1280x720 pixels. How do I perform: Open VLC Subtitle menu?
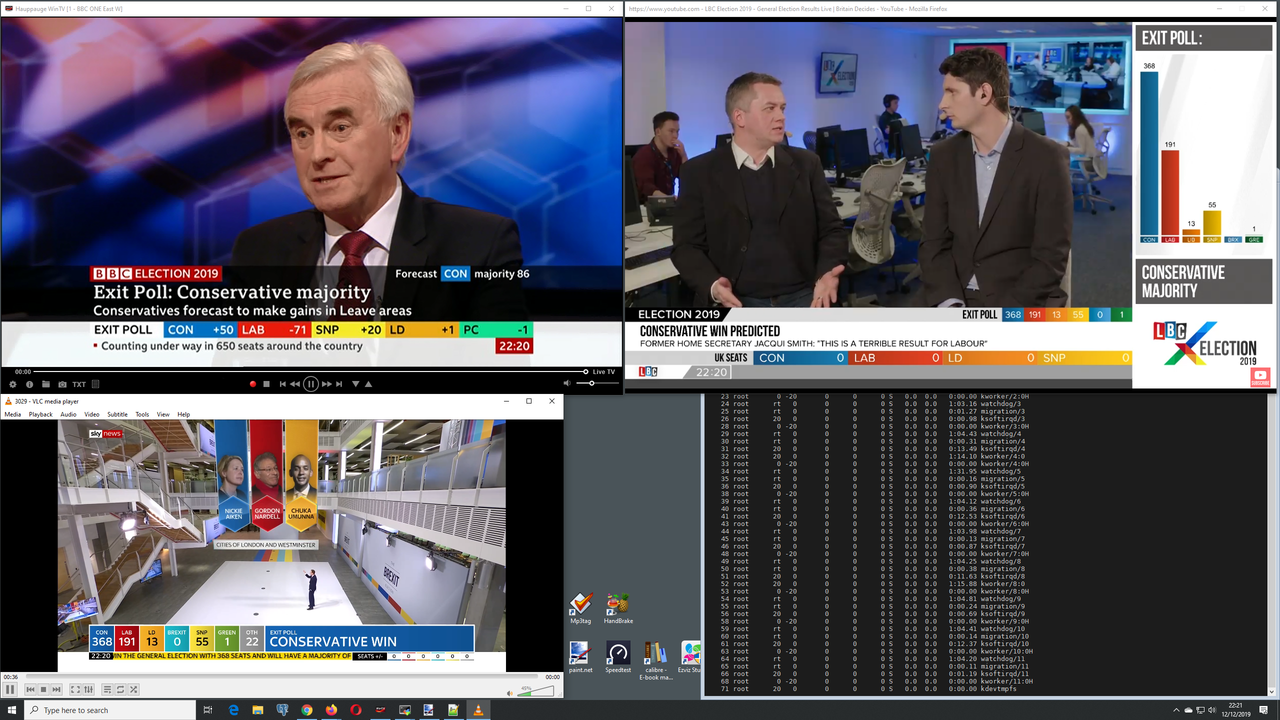pos(117,414)
